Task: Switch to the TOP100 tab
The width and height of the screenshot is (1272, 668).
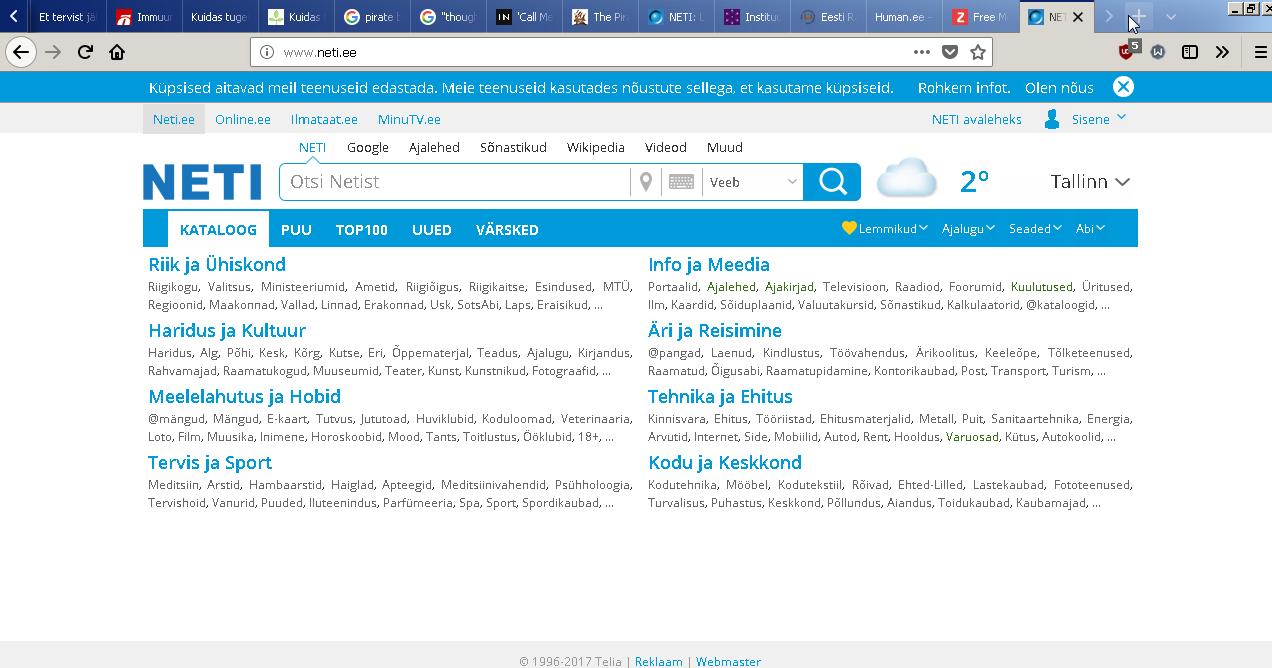Action: 361,230
